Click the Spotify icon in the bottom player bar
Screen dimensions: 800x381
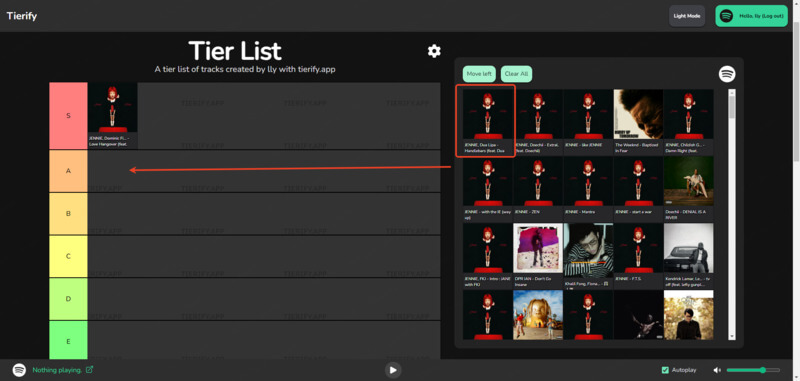(x=19, y=370)
